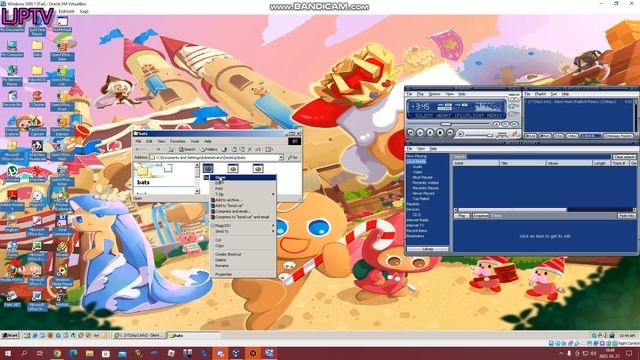Click Winamp's Play button
The width and height of the screenshot is (640, 360).
pos(420,133)
